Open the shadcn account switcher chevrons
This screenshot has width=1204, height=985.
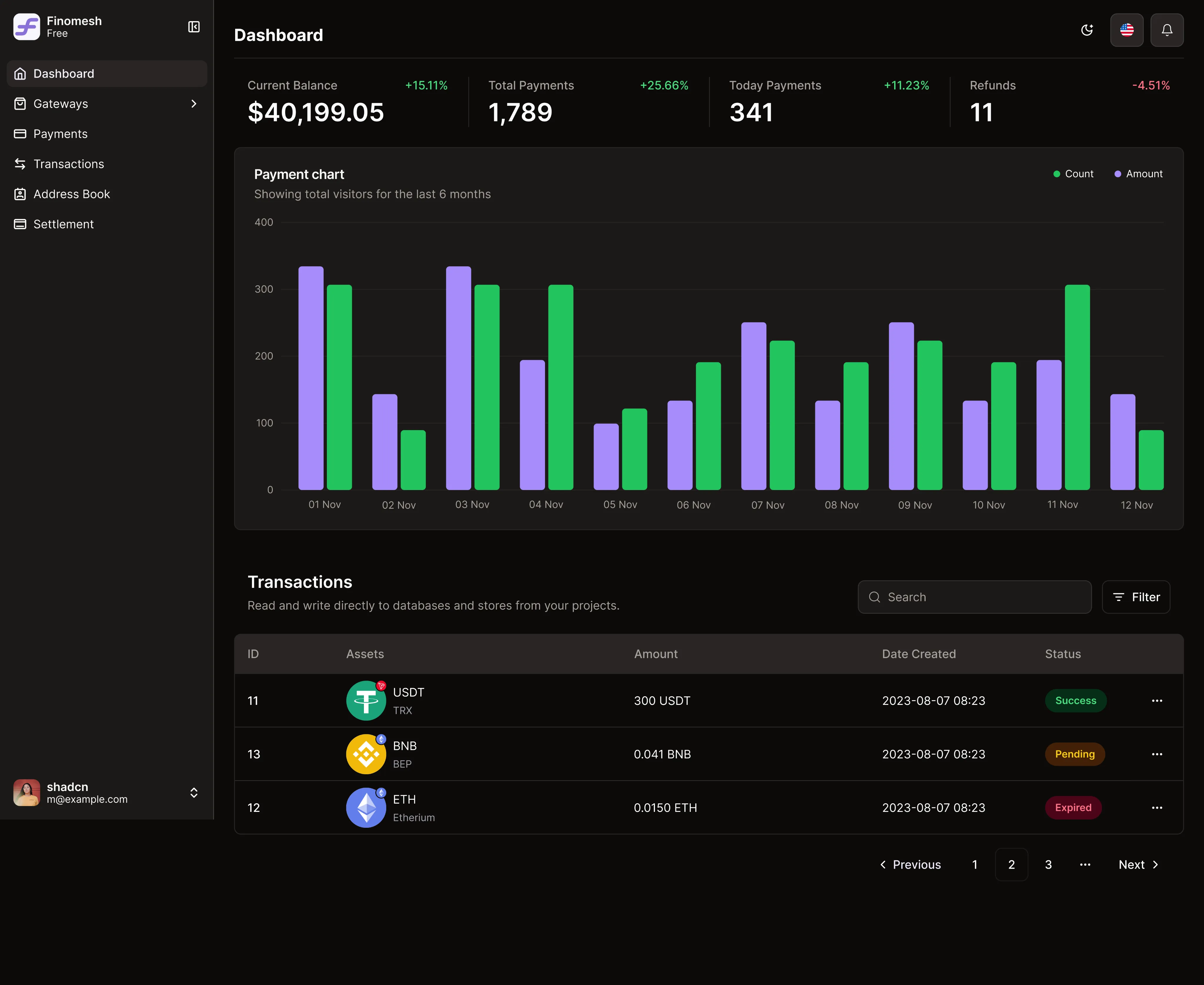(x=193, y=793)
